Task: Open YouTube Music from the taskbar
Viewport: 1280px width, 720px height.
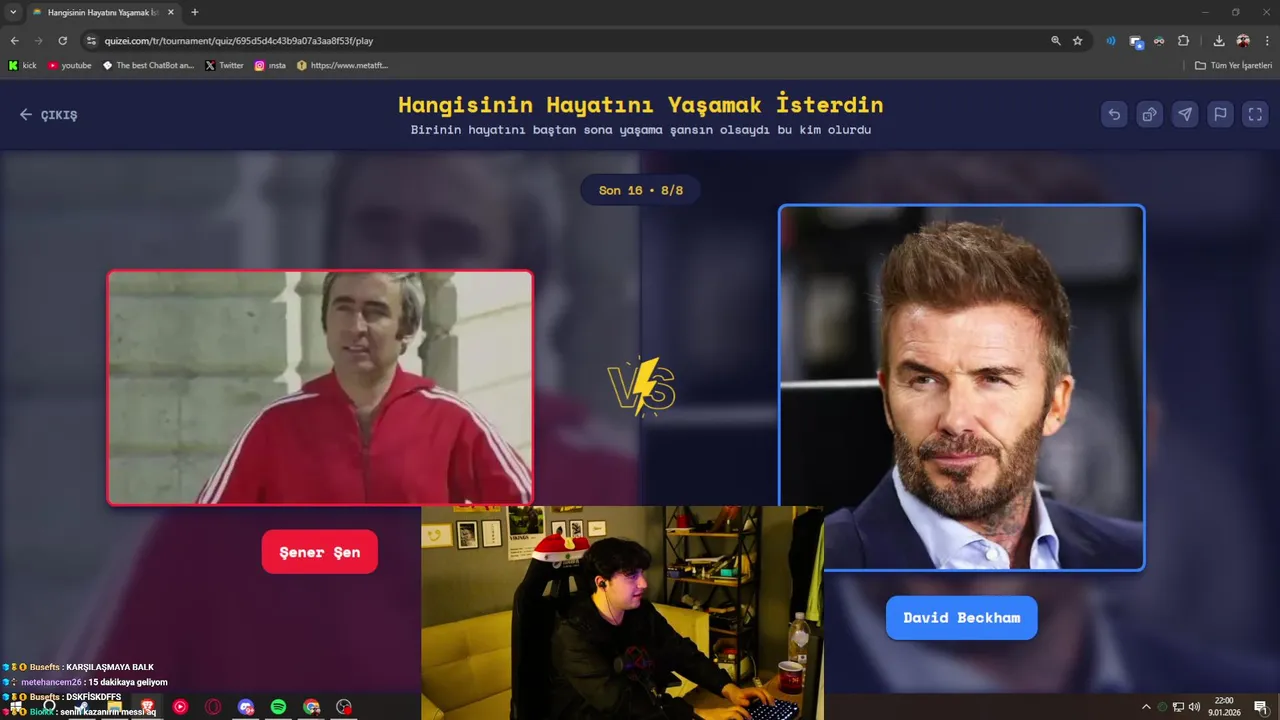Action: click(x=180, y=707)
